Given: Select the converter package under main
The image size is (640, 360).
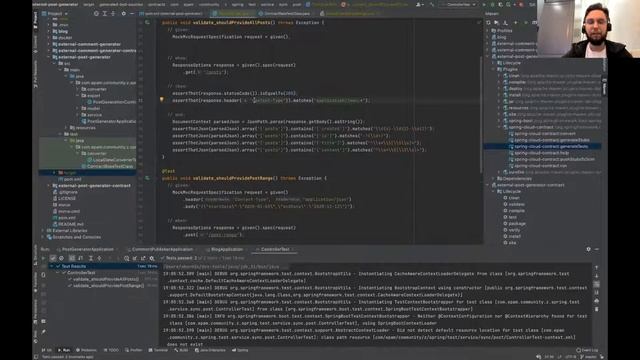Looking at the screenshot, I should (x=94, y=89).
